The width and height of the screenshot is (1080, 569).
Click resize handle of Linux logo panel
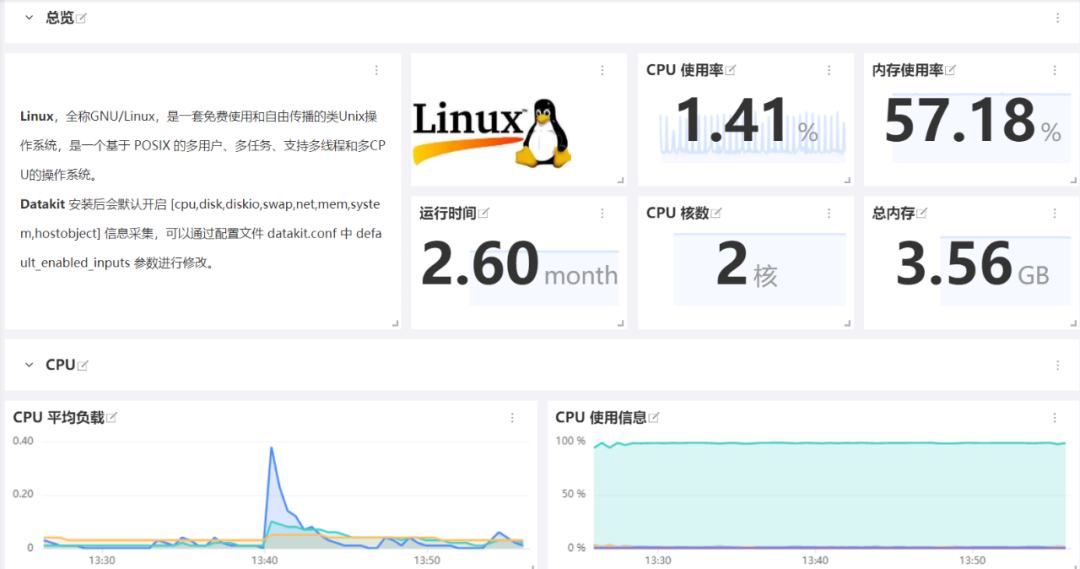(621, 180)
